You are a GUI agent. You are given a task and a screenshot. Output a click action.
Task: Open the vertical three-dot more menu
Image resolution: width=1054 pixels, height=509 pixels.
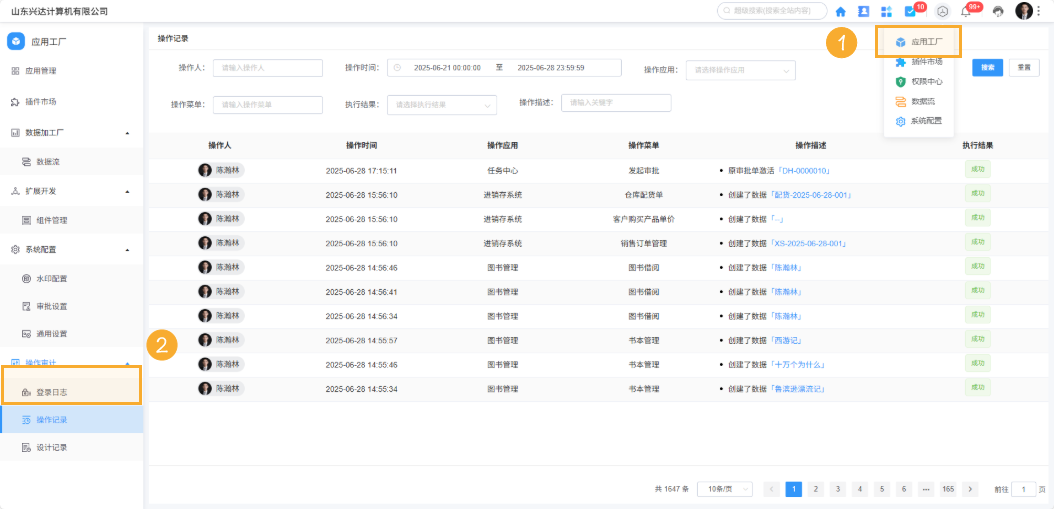pyautogui.click(x=1039, y=11)
